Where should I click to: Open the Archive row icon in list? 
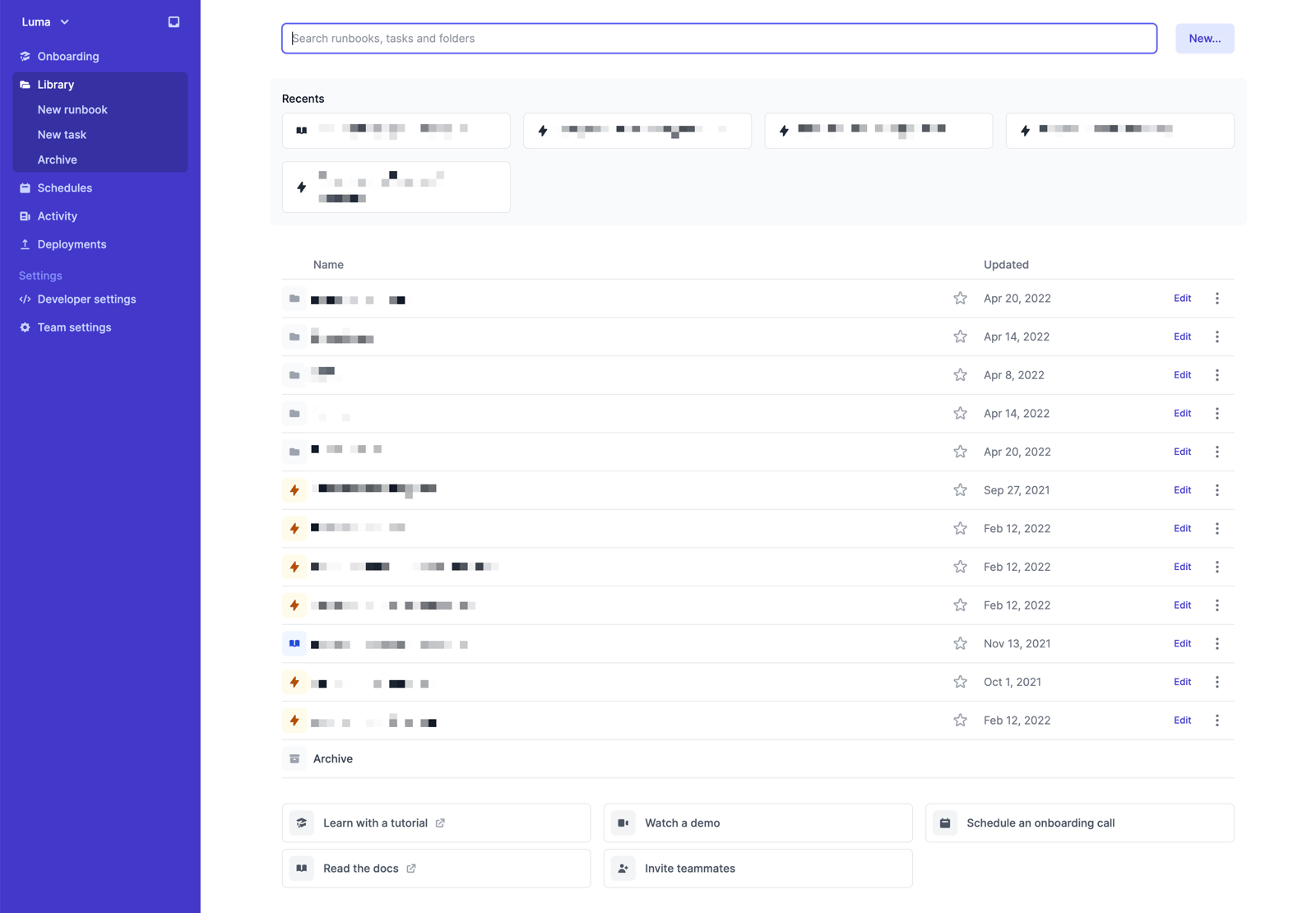pyautogui.click(x=294, y=759)
